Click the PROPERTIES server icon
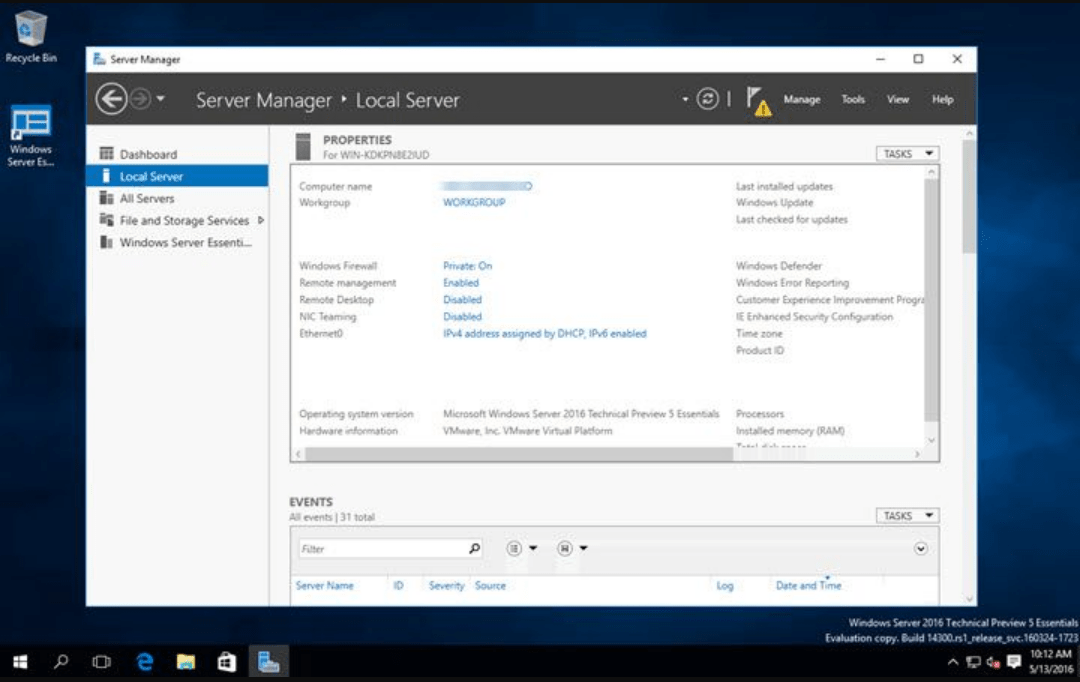 pyautogui.click(x=303, y=147)
